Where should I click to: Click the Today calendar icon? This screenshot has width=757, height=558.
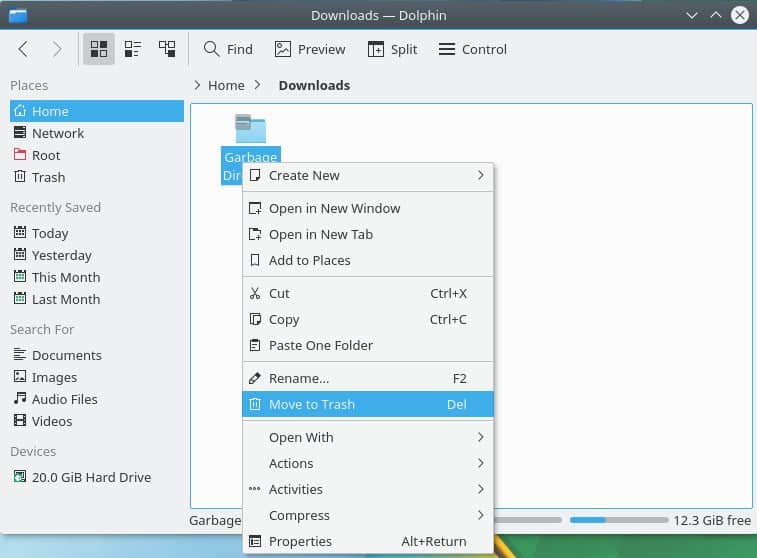(20, 232)
